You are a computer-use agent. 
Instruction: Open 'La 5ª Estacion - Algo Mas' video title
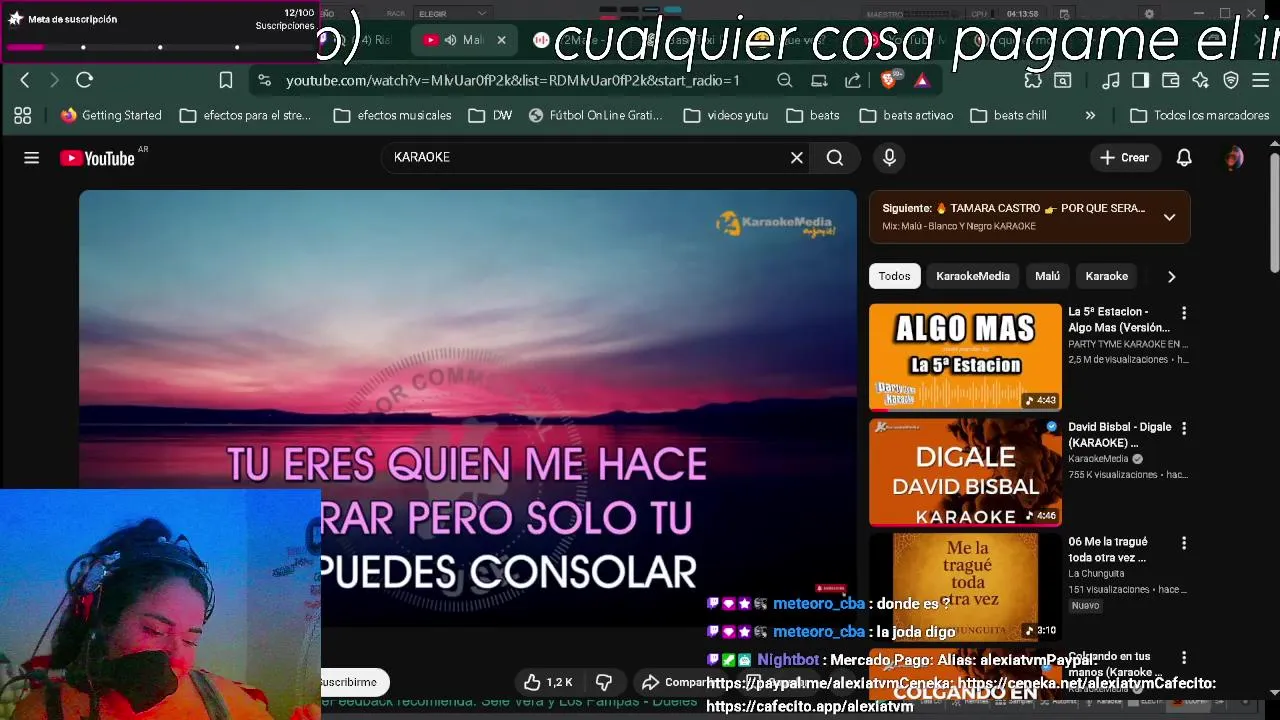[x=1119, y=320]
